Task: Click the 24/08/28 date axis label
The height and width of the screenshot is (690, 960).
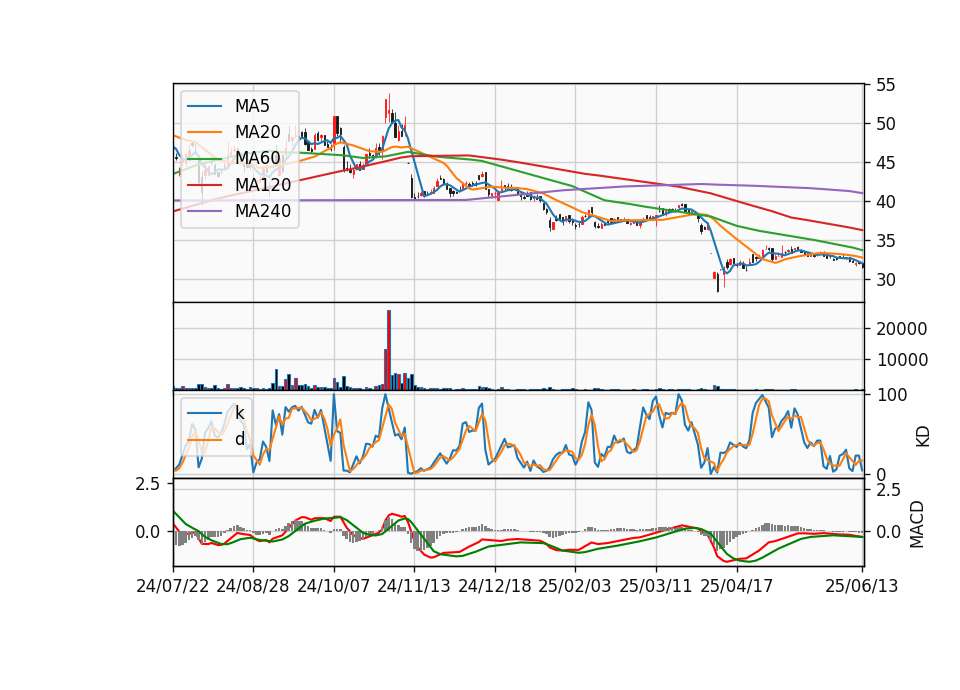Action: coord(253,586)
